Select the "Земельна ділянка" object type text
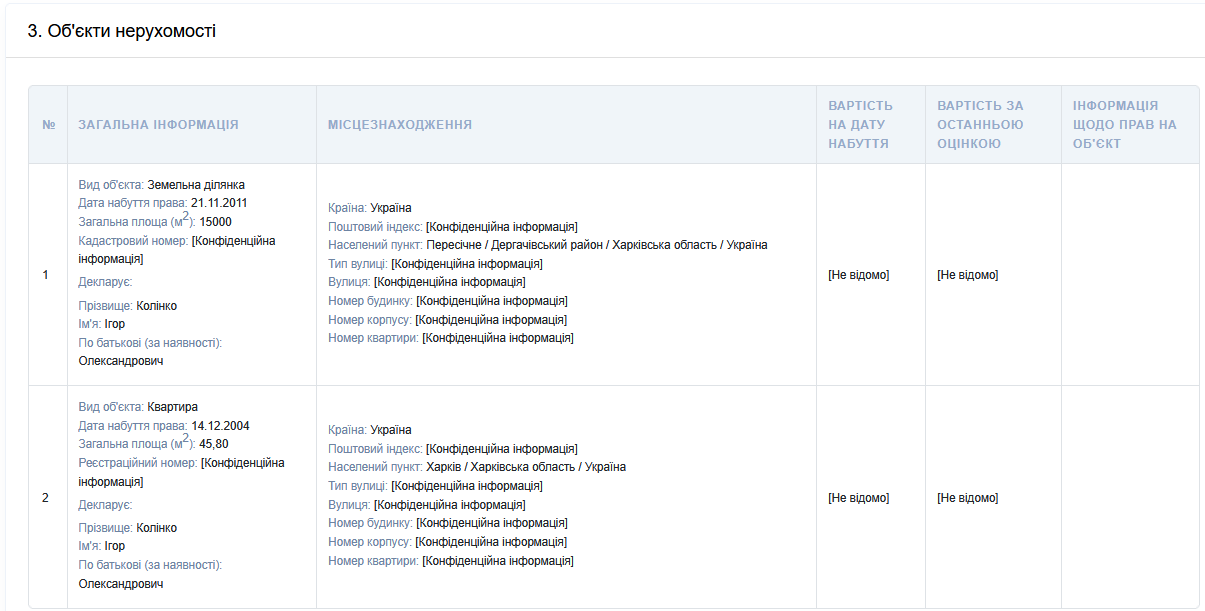This screenshot has height=611, width=1205. (x=196, y=185)
